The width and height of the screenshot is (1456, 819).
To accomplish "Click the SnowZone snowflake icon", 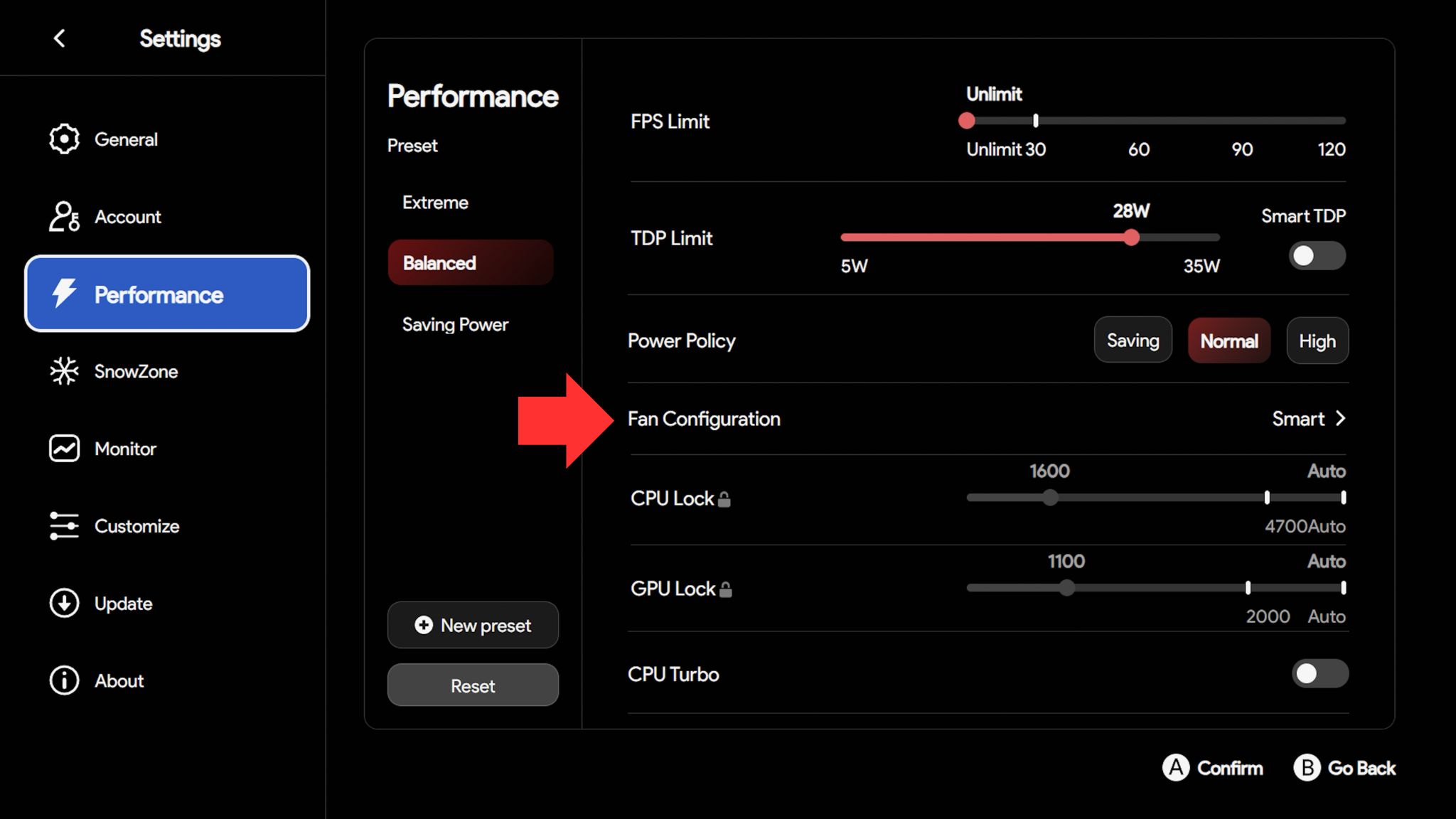I will tap(64, 371).
